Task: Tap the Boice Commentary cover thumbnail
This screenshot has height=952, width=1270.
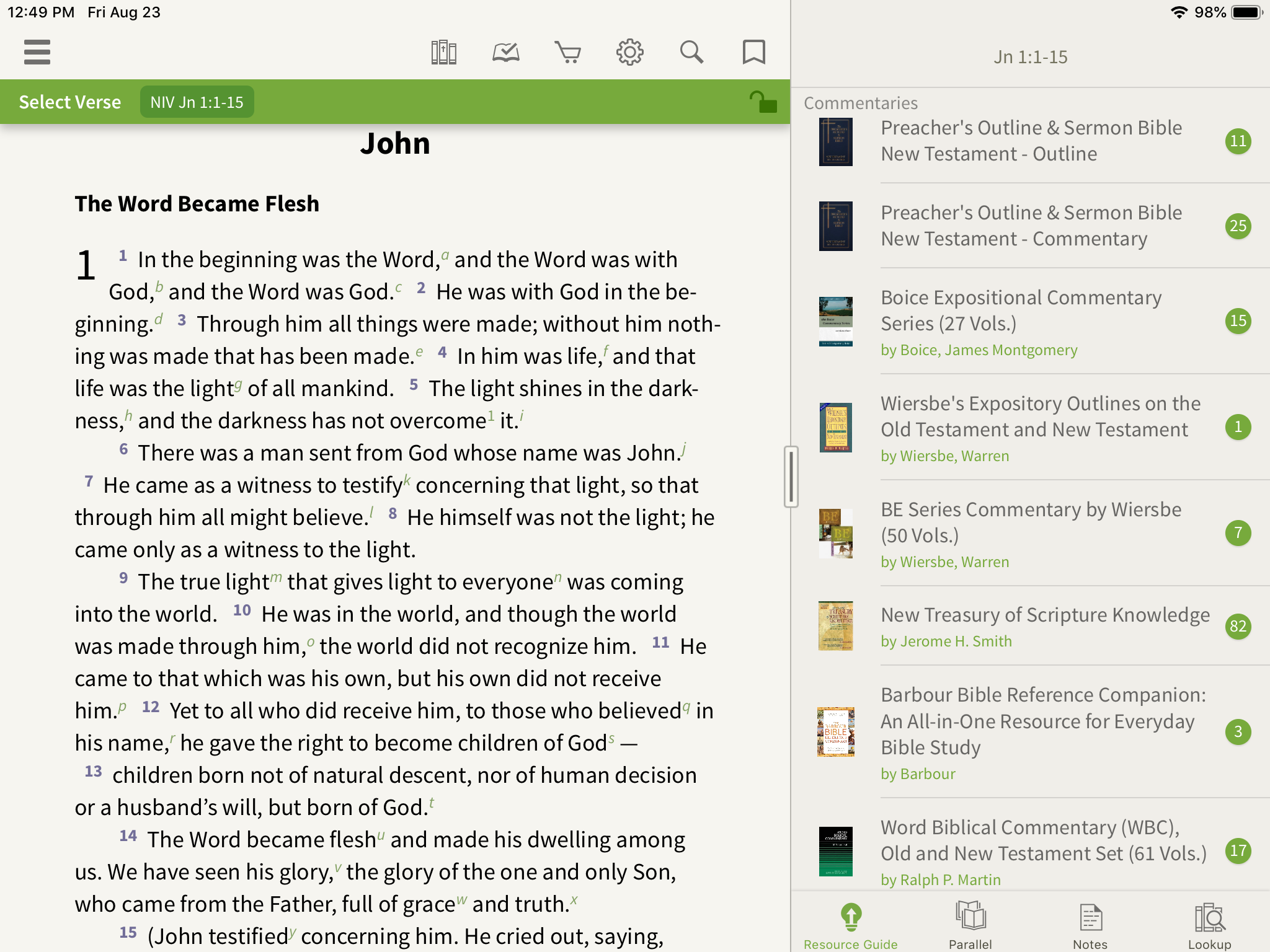Action: click(835, 321)
